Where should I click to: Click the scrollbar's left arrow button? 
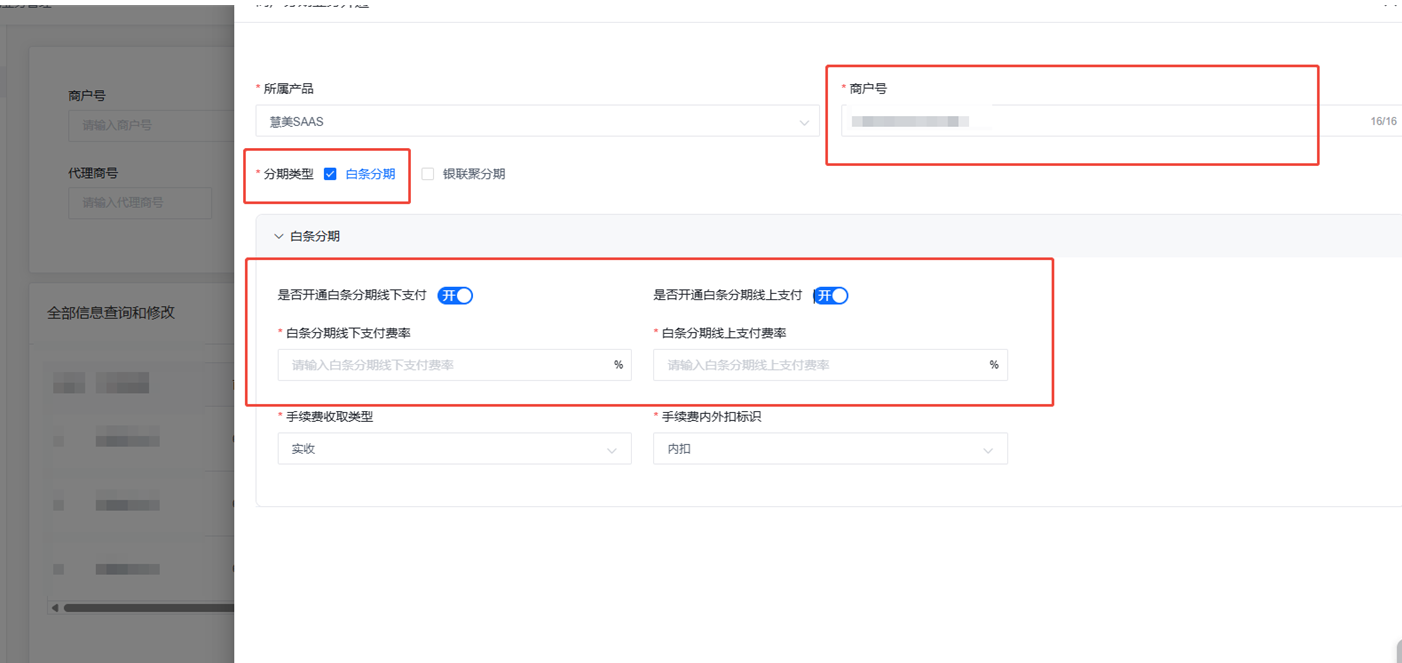point(54,607)
